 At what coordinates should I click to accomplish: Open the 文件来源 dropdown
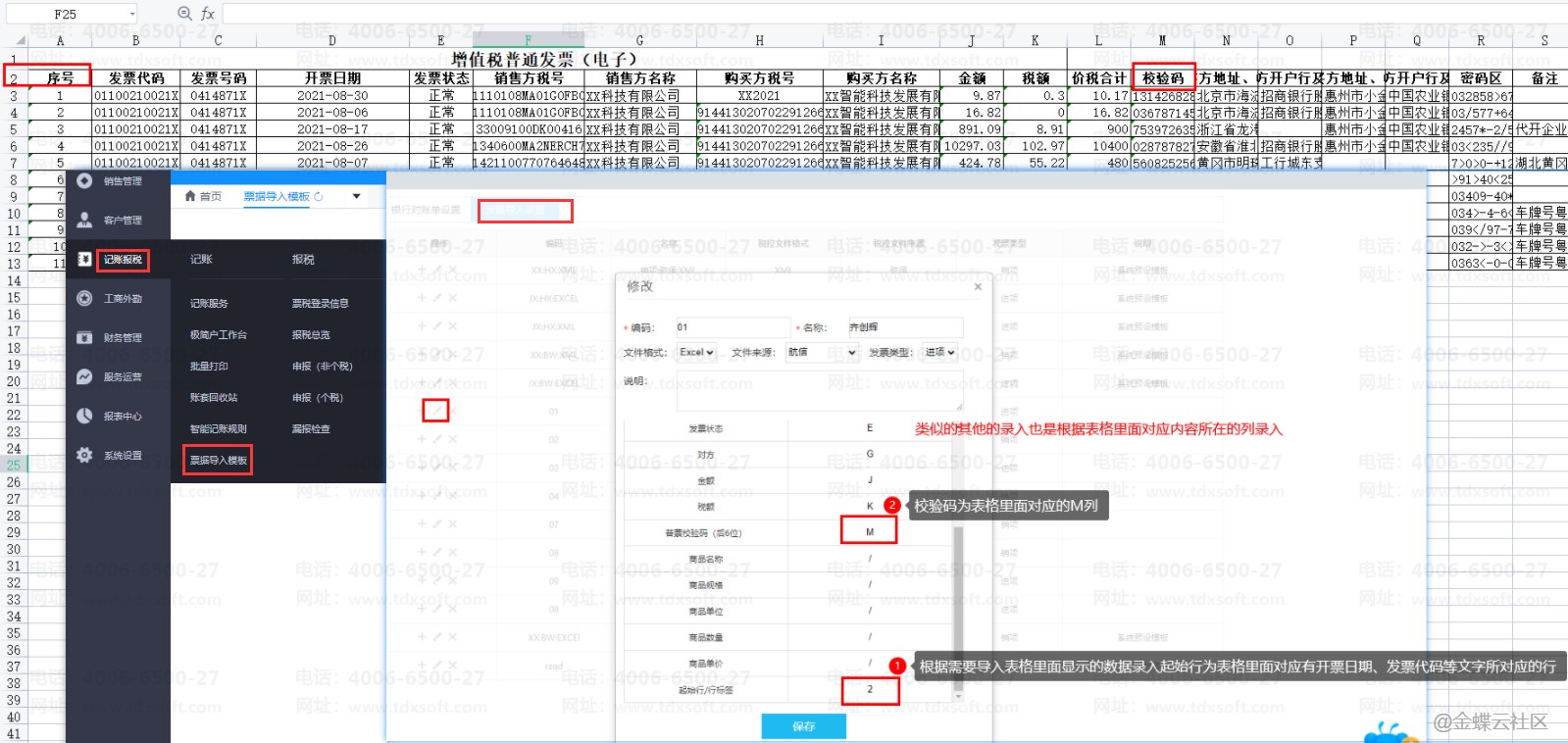822,352
